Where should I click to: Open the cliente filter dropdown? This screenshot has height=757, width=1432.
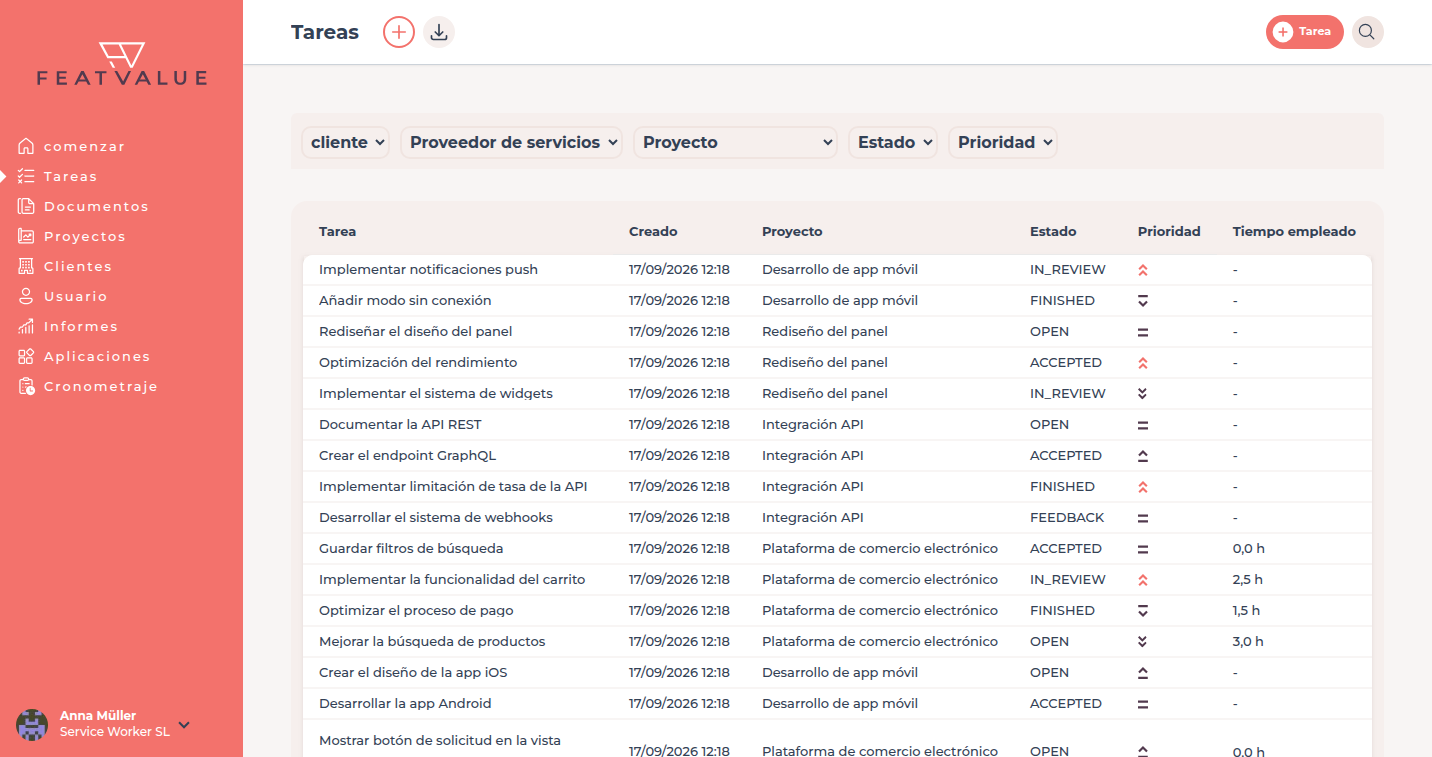(x=346, y=142)
